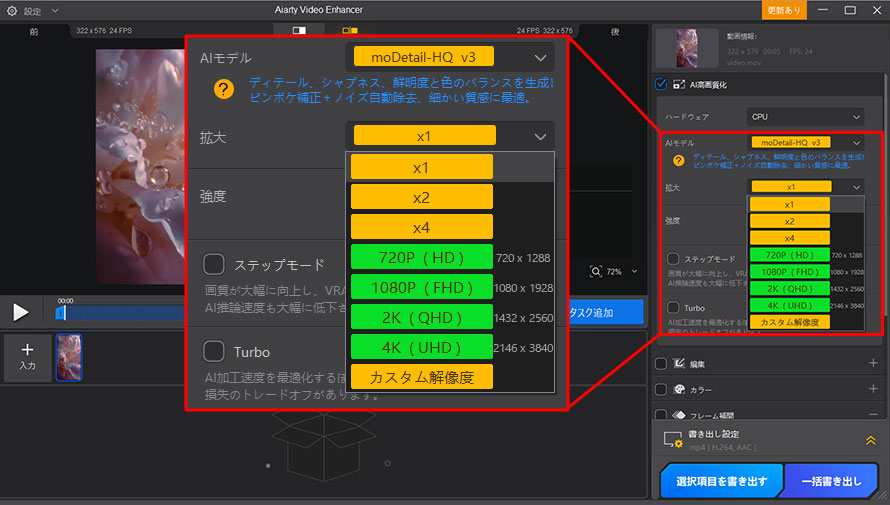Pick 720P (HD) in the right sidebar list
The height and width of the screenshot is (505, 890).
tap(790, 255)
